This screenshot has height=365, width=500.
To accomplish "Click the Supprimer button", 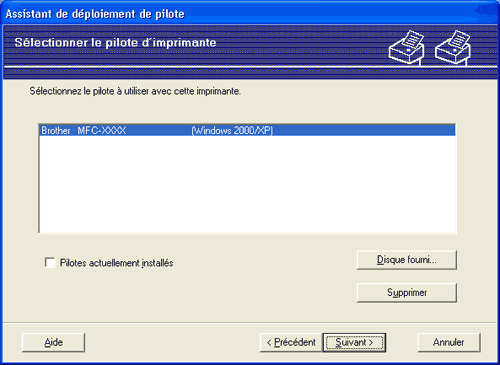I will pos(407,293).
